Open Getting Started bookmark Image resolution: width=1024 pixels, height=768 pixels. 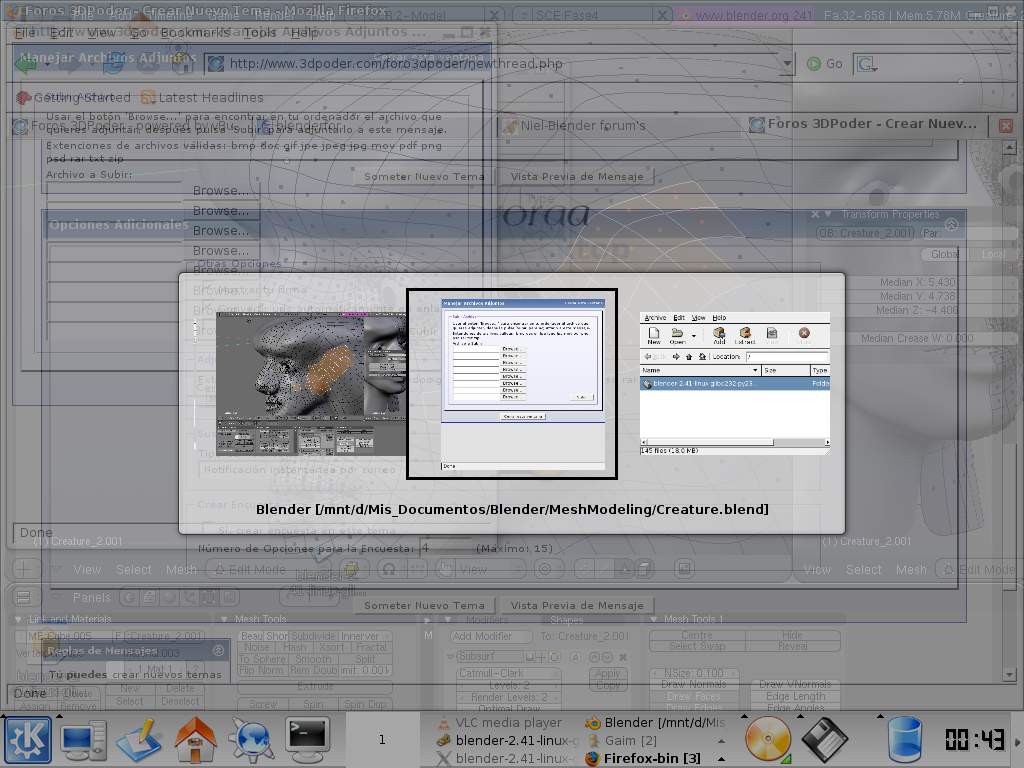[73, 97]
